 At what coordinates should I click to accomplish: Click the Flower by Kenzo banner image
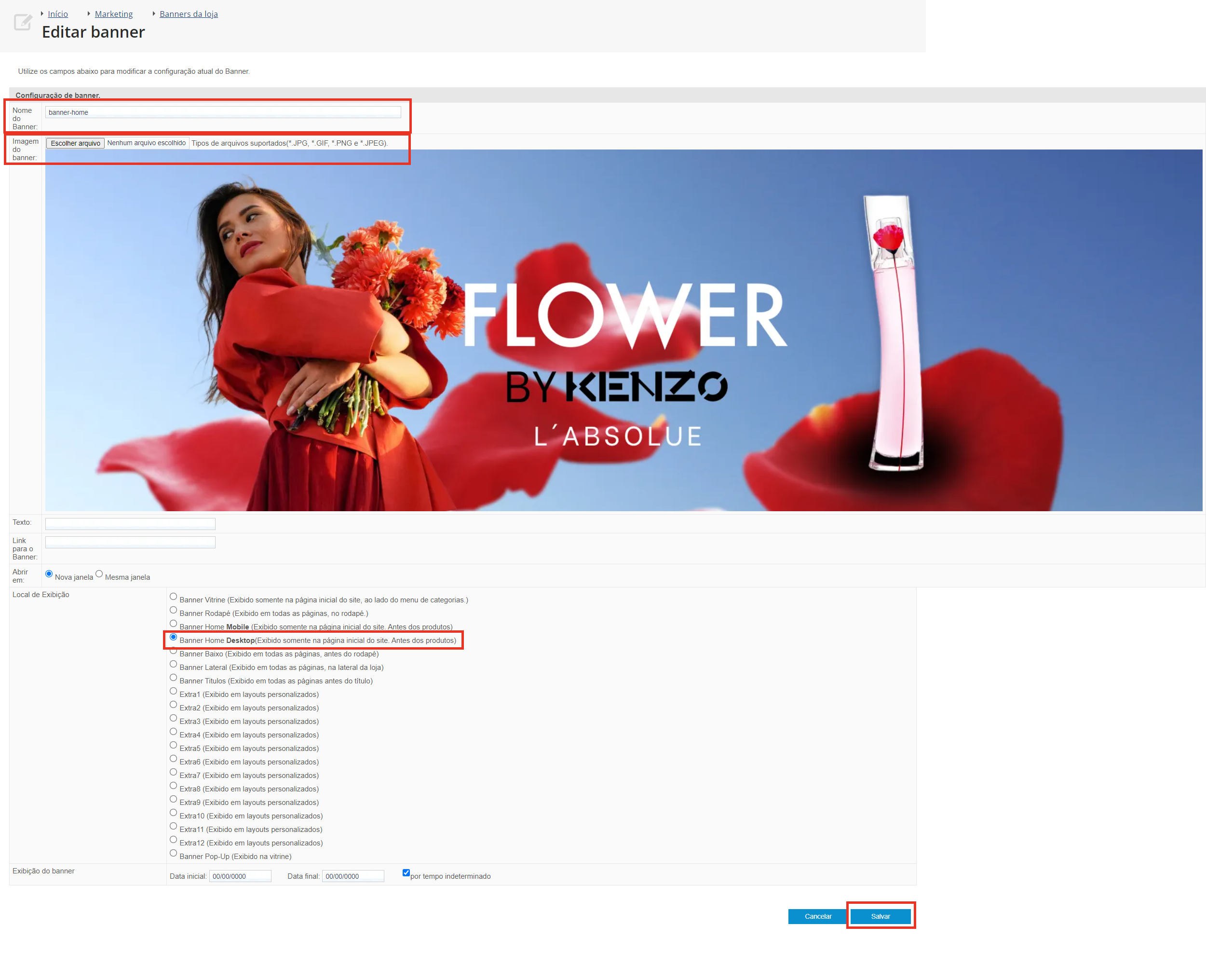point(623,330)
